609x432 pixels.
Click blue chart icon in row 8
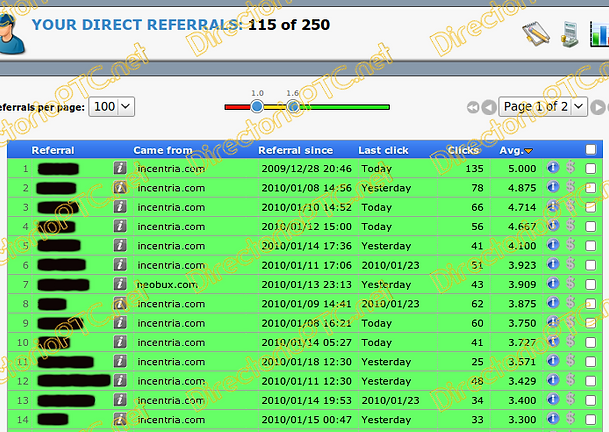[553, 303]
